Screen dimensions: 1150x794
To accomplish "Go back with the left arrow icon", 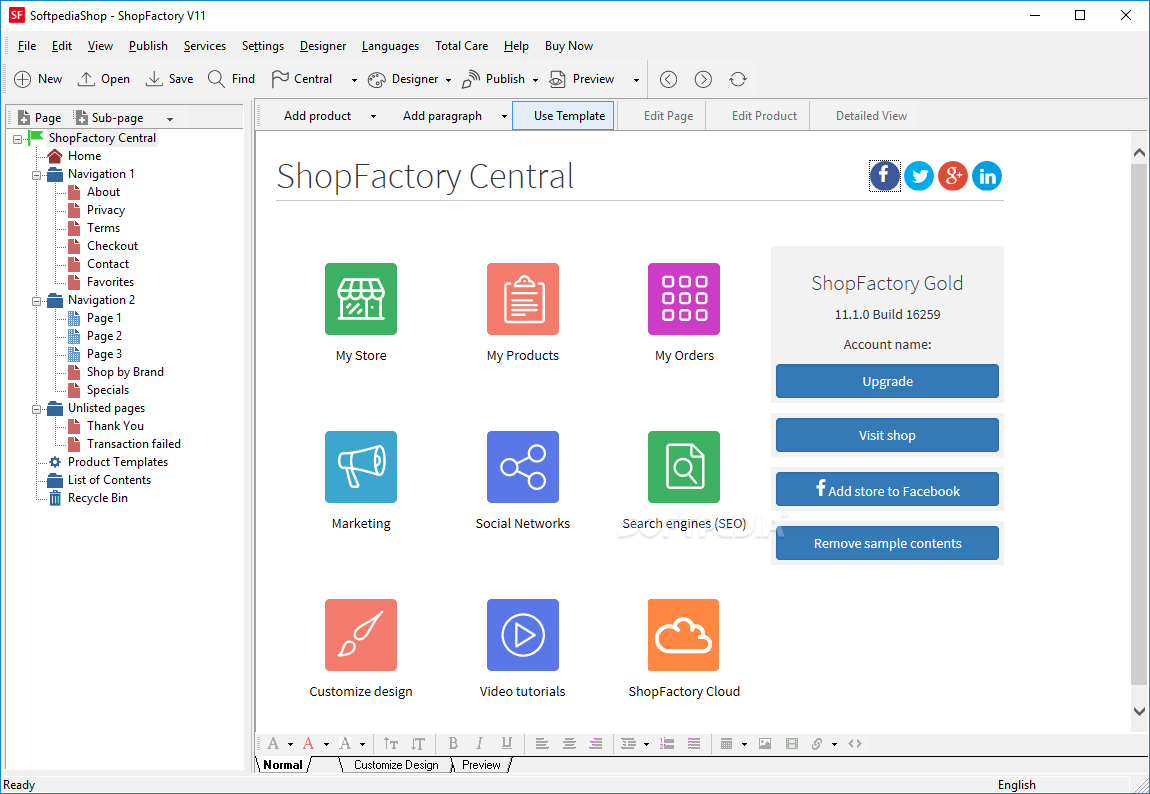I will point(668,79).
